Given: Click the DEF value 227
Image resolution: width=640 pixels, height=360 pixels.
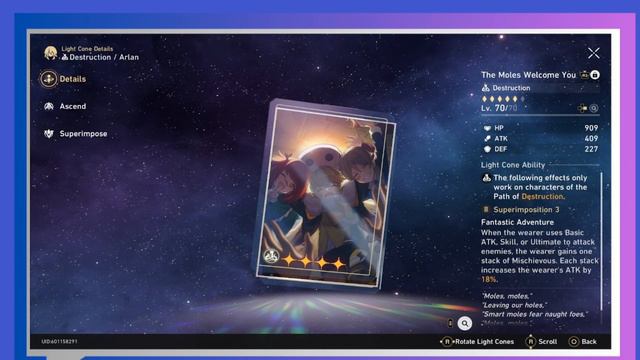Looking at the screenshot, I should (591, 149).
